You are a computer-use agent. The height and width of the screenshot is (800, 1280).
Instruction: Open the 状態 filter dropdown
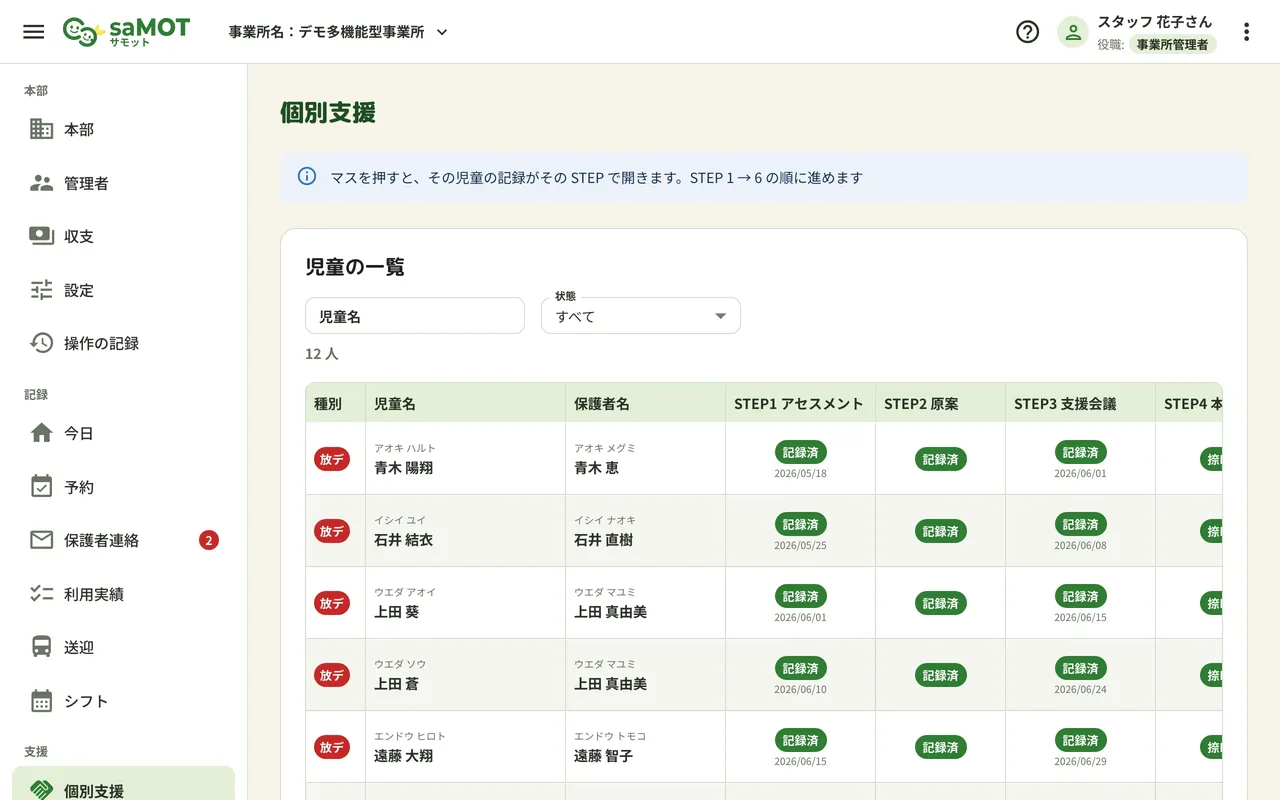point(641,315)
